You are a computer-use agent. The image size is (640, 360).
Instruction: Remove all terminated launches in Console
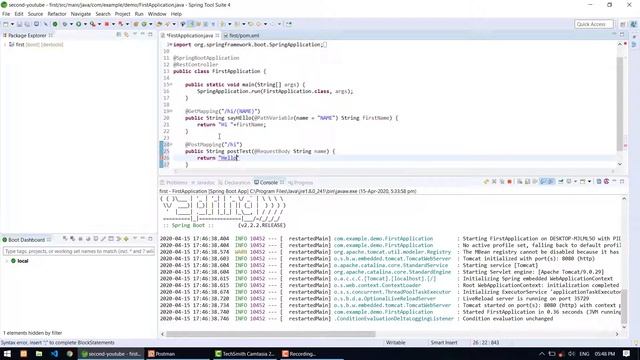coord(502,182)
